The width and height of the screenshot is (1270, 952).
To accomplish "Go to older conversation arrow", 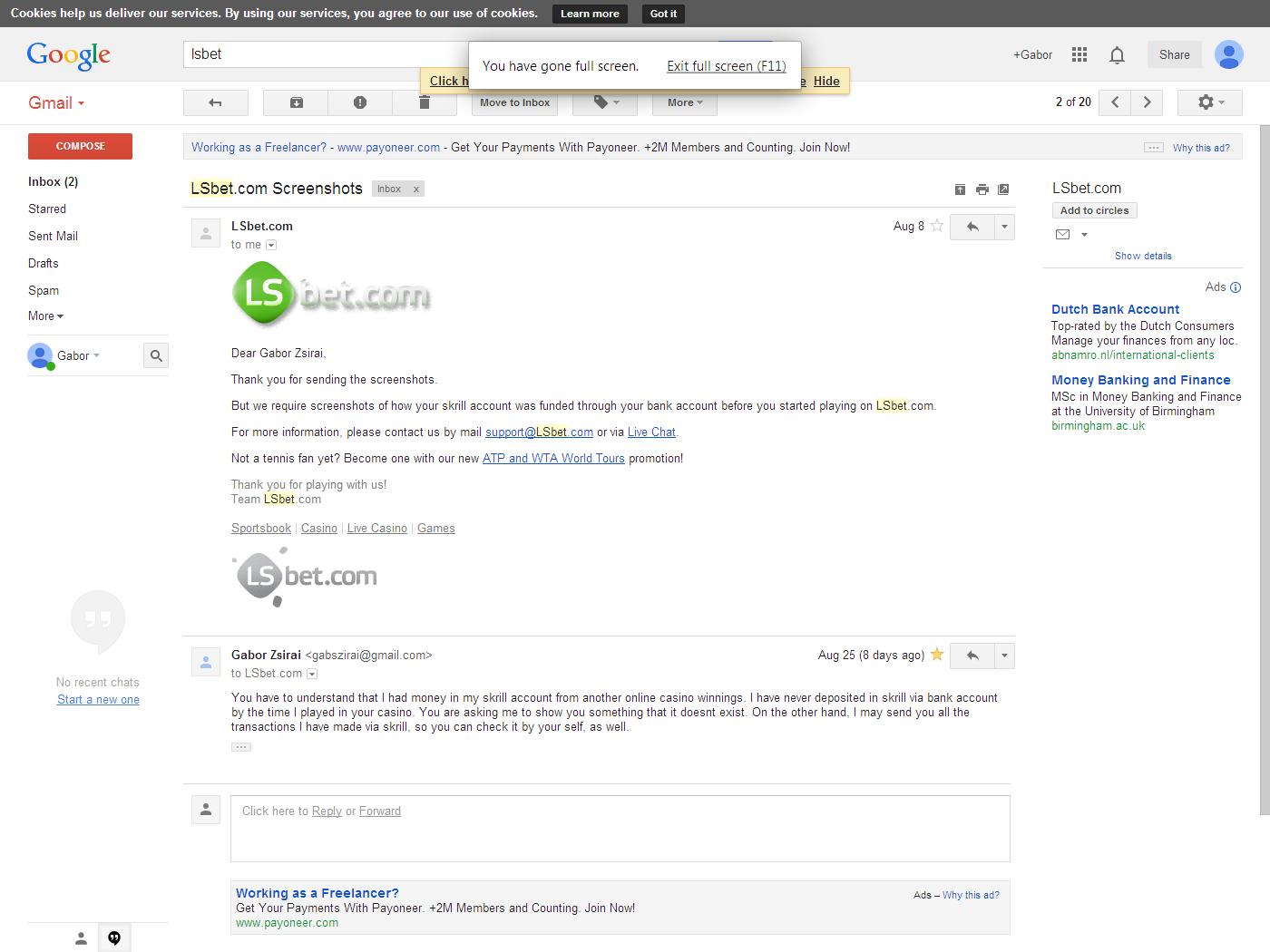I will (1148, 102).
